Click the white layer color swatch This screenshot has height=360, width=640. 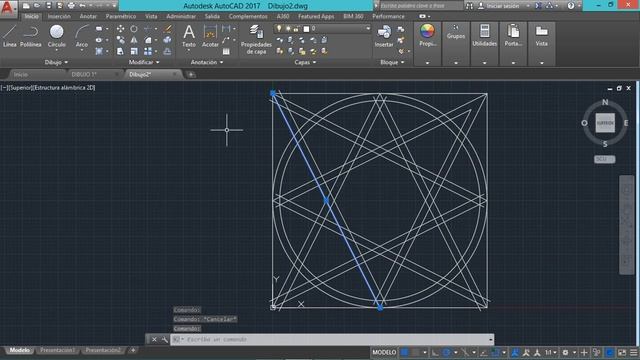307,29
